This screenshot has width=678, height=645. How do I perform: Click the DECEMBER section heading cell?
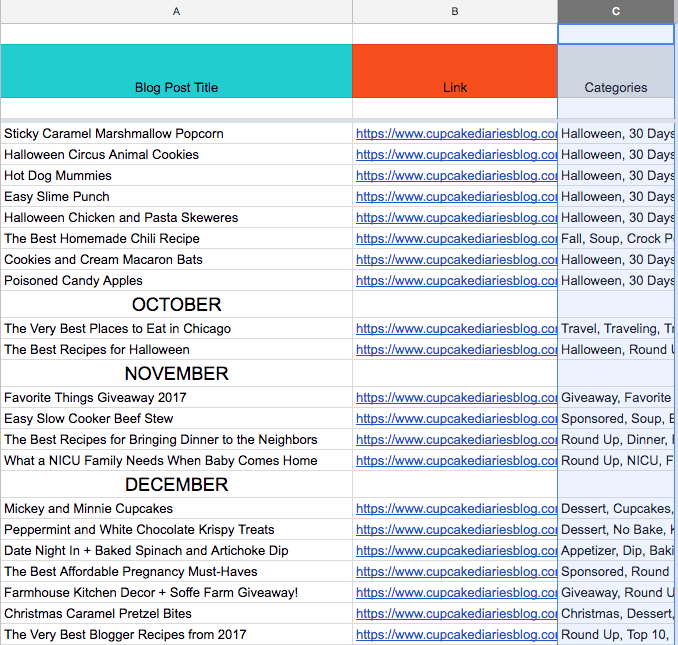click(176, 484)
